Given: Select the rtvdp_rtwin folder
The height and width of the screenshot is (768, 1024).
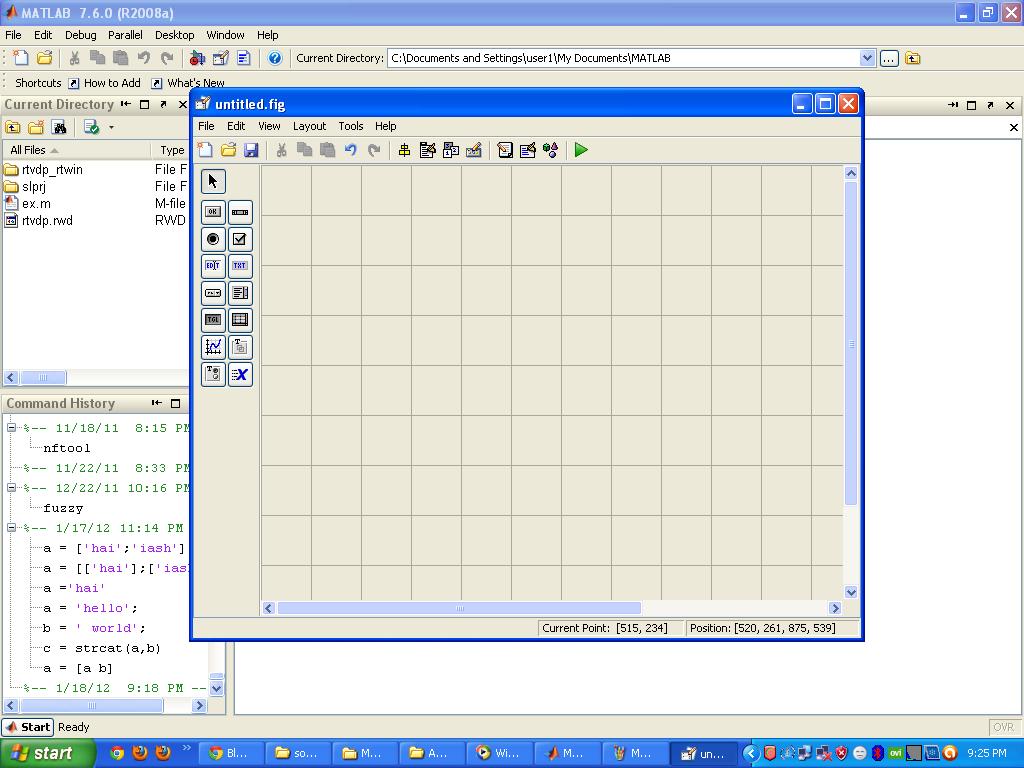Looking at the screenshot, I should 52,170.
